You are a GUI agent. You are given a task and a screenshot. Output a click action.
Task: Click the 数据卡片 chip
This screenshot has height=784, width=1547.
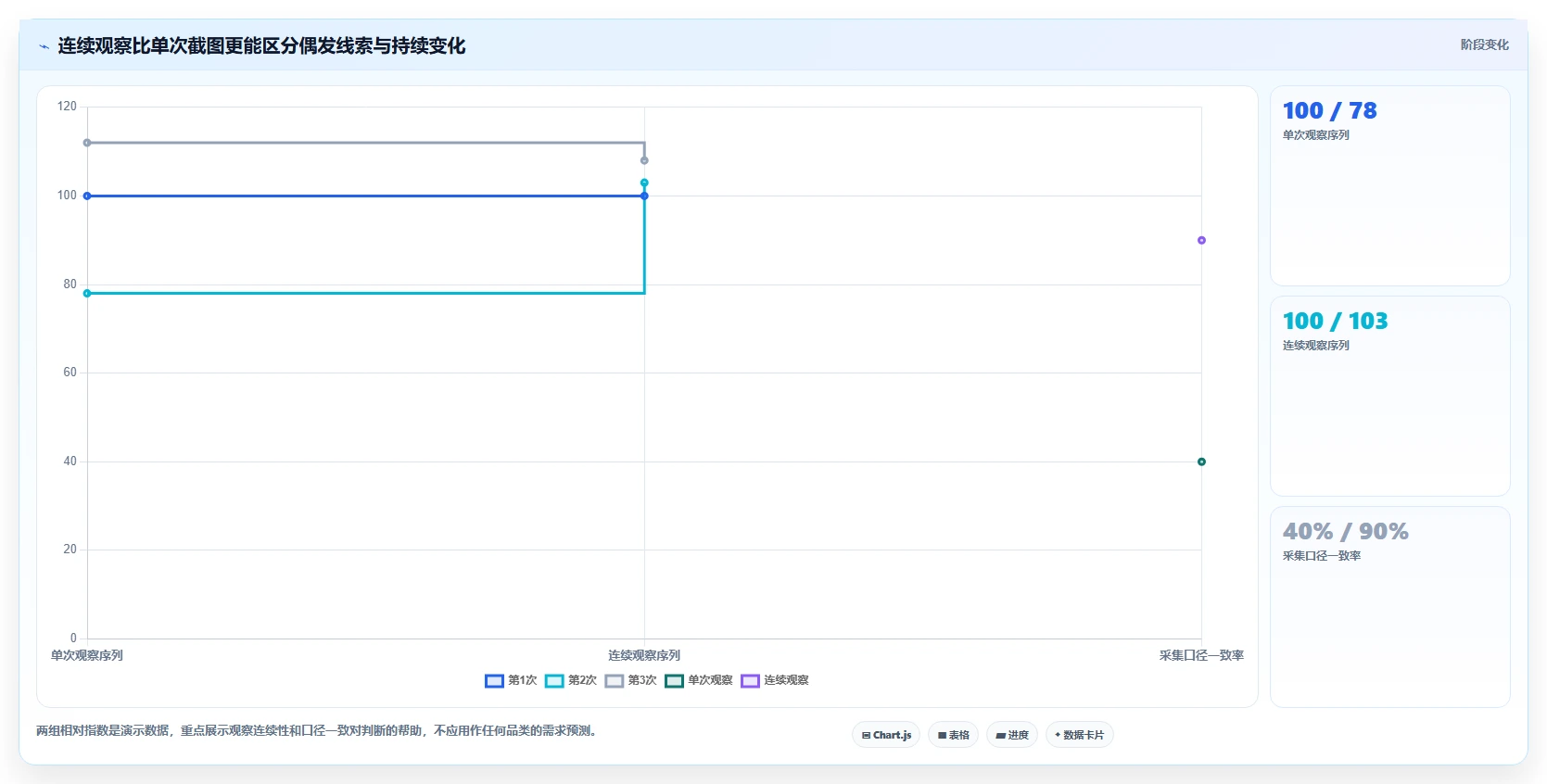point(1080,735)
